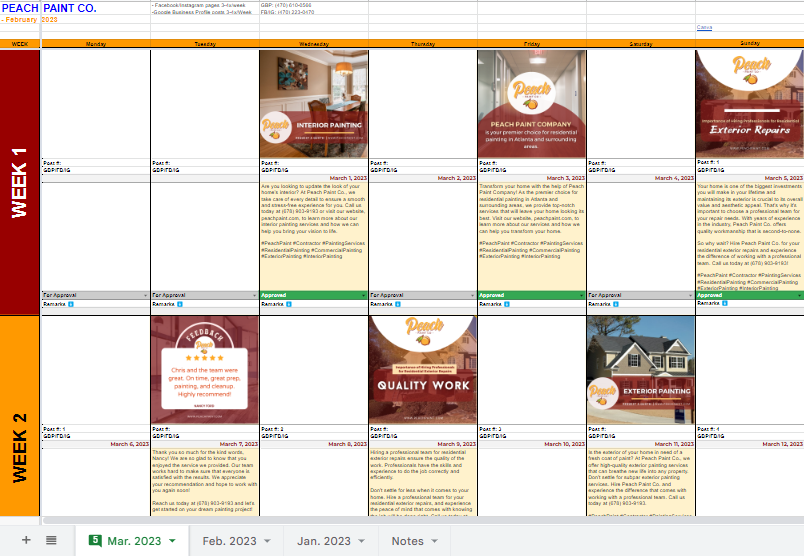
Task: Select the March 2, 2023 date cell
Action: (423, 178)
